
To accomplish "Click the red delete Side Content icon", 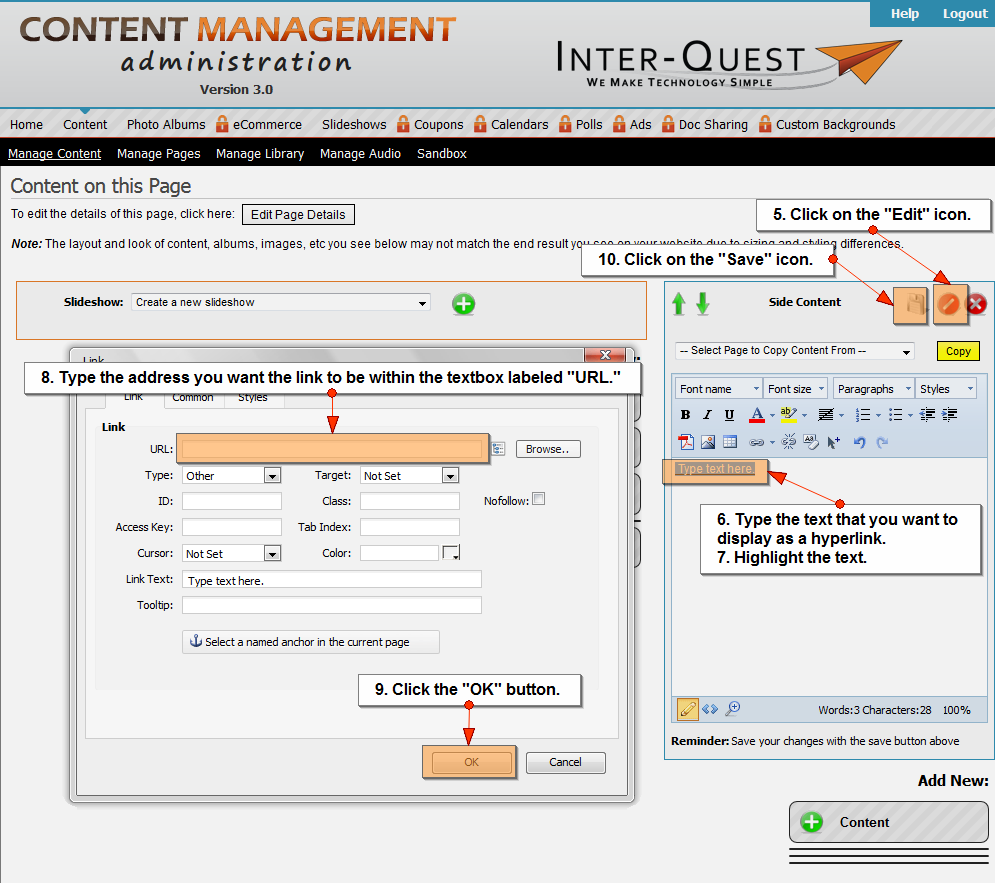I will point(976,304).
